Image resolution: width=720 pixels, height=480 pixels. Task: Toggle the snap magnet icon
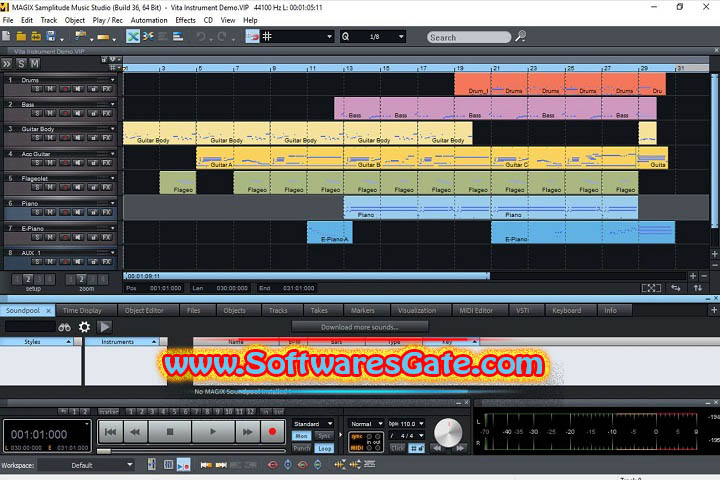point(253,36)
